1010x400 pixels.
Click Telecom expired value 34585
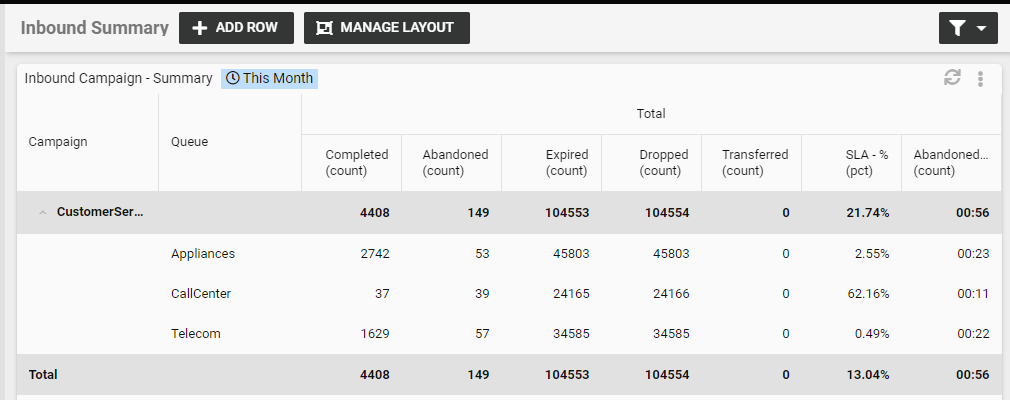point(571,334)
